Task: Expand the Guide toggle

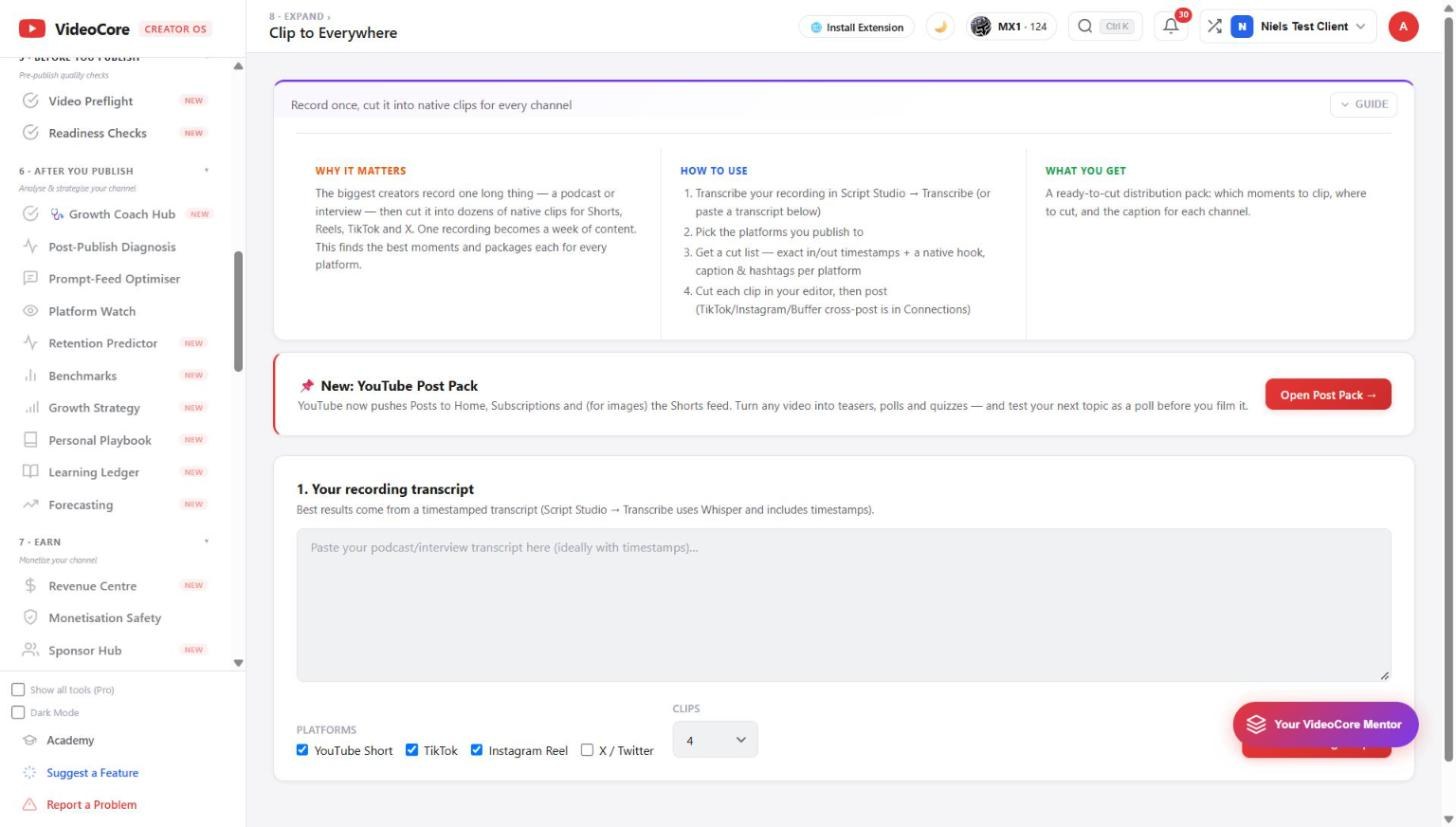Action: click(1363, 104)
